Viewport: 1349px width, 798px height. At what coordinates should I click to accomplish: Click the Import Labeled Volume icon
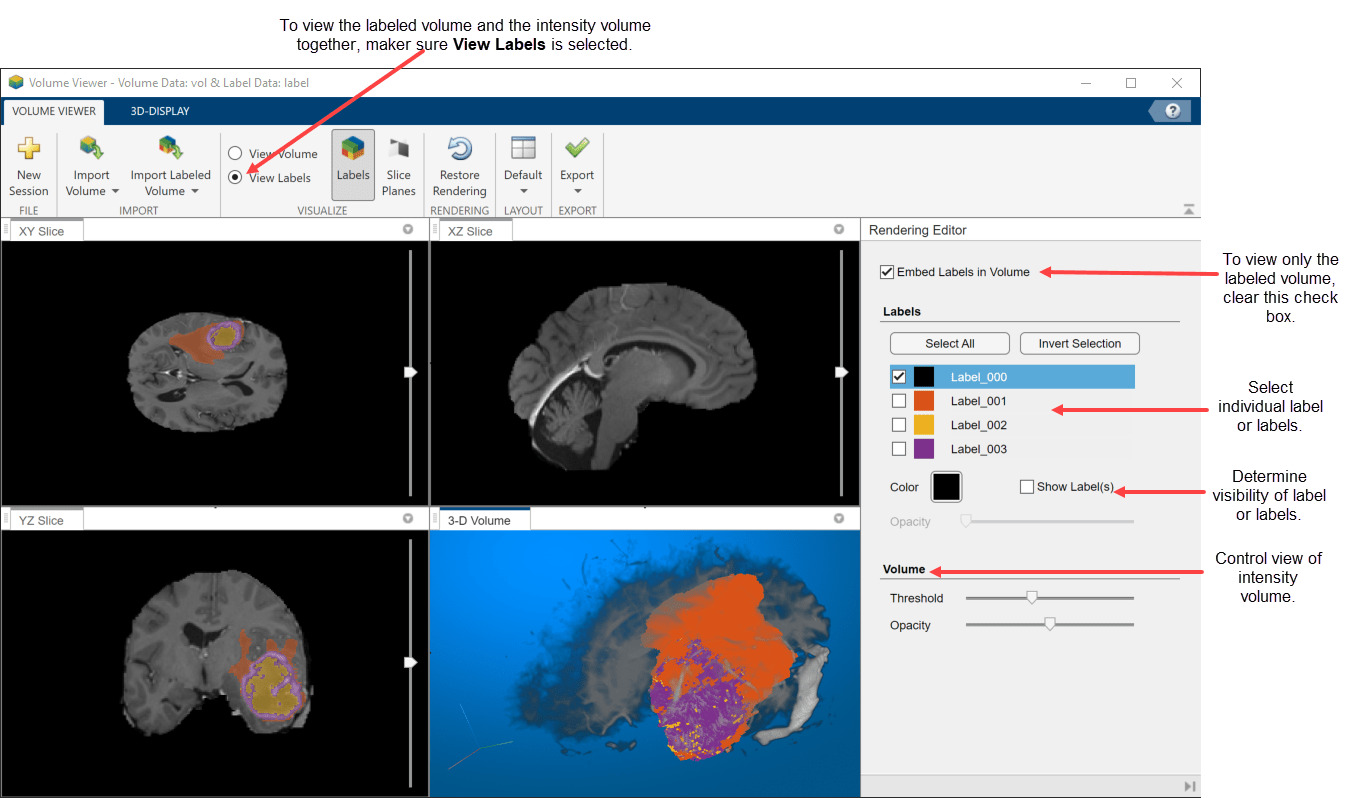(x=170, y=149)
